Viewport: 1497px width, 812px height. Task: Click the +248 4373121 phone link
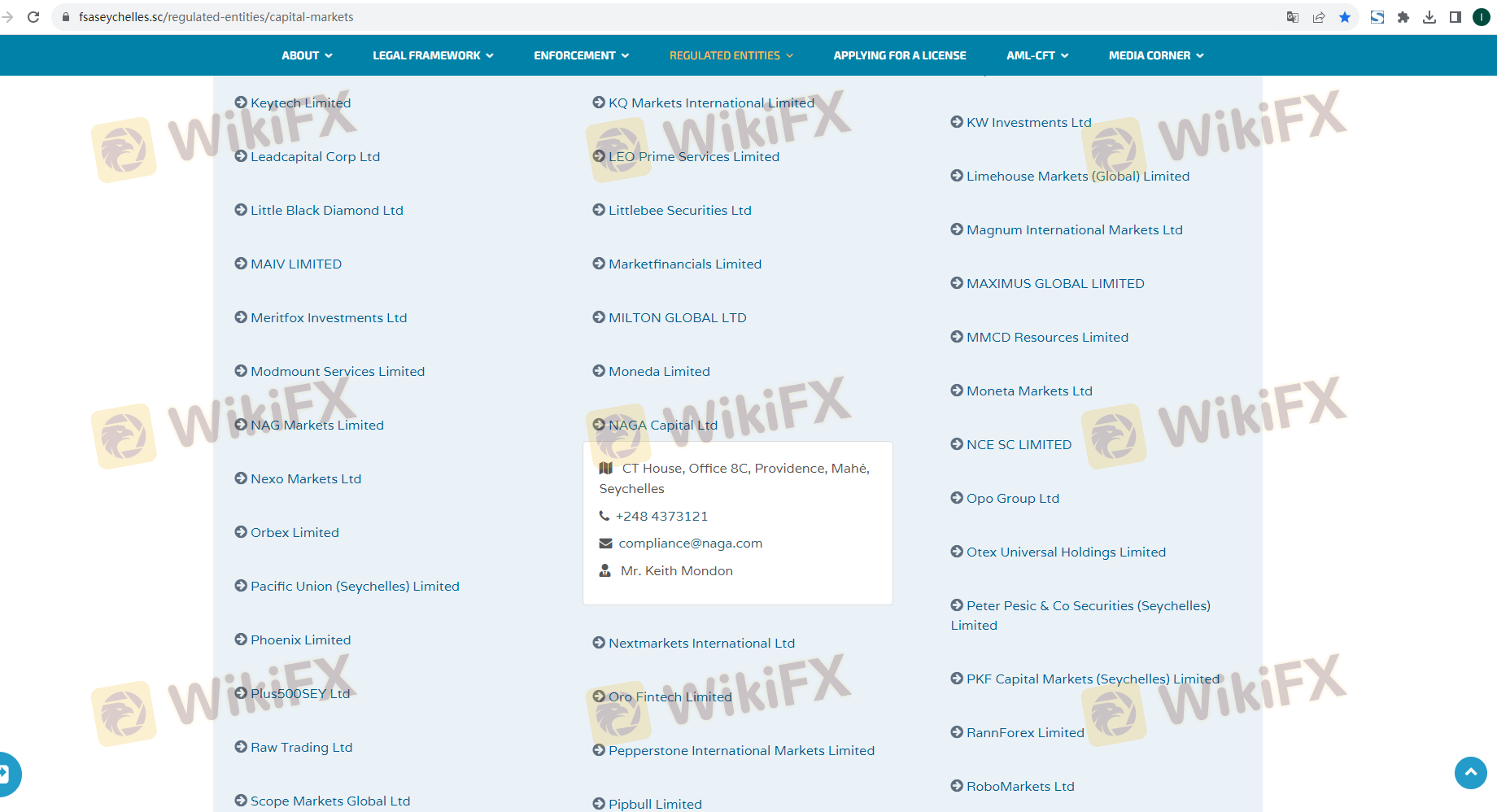[x=661, y=516]
